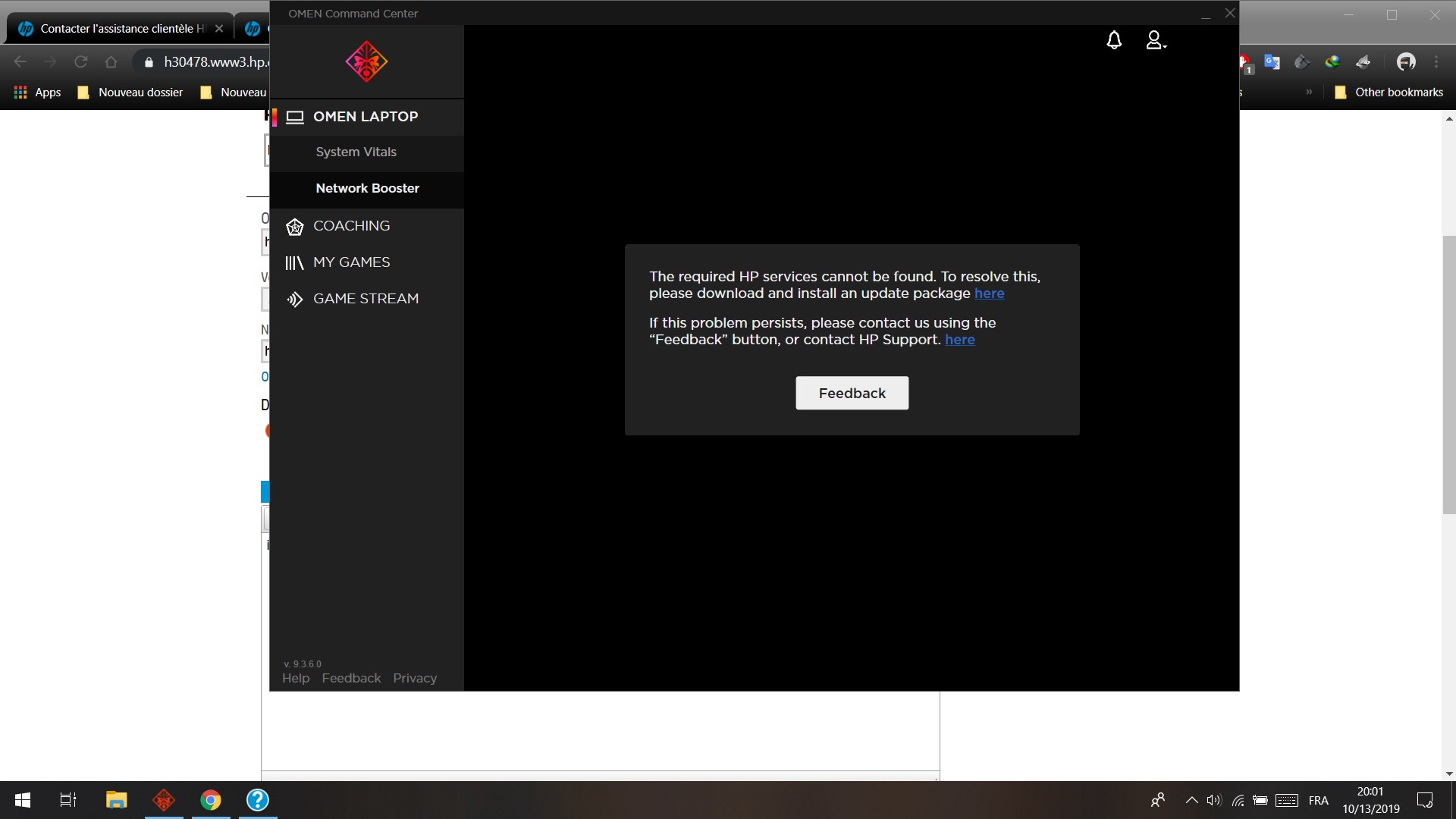The image size is (1456, 819).
Task: Open Other bookmarks folder
Action: [x=1389, y=93]
